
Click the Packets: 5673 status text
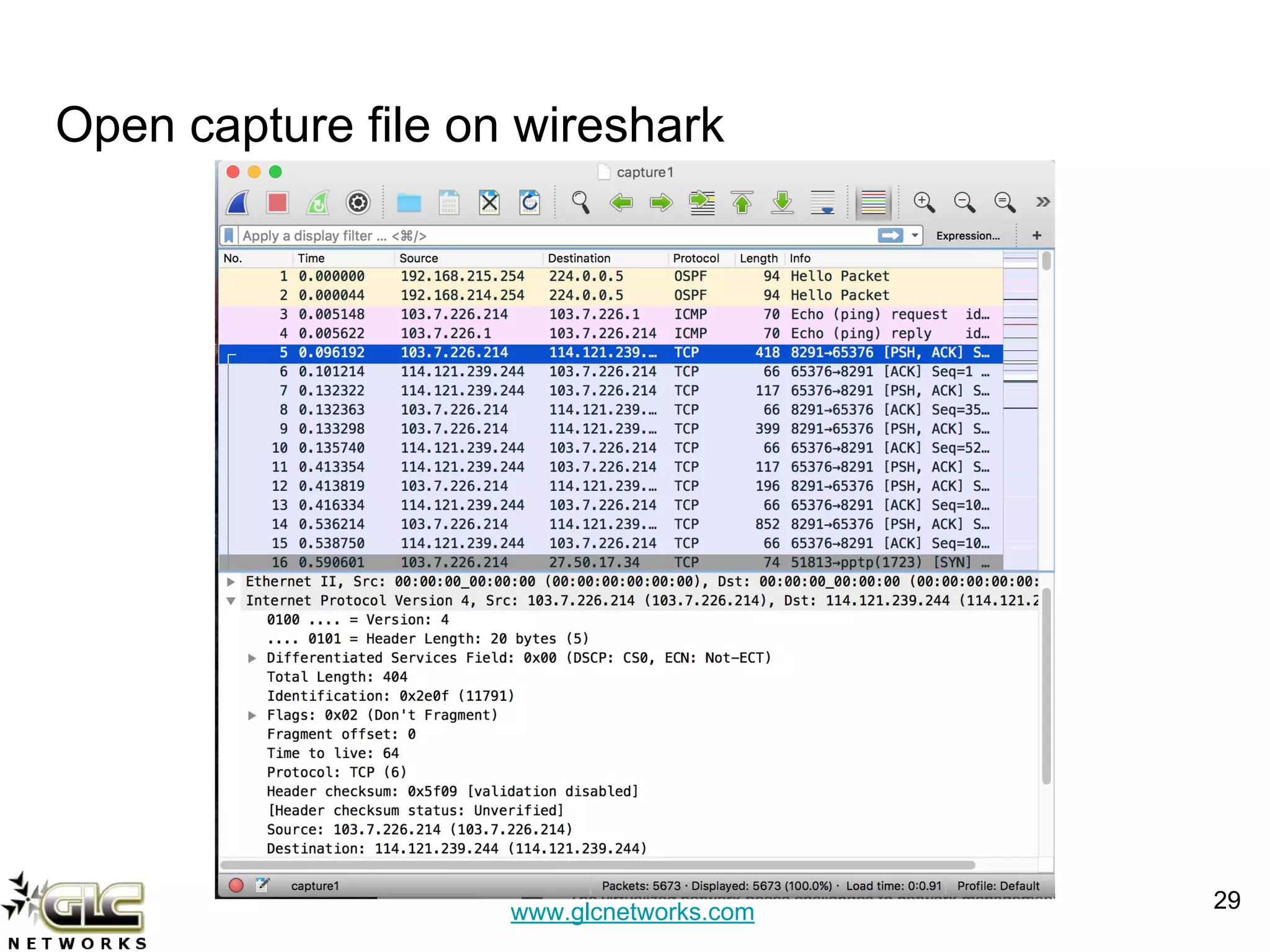pos(641,886)
